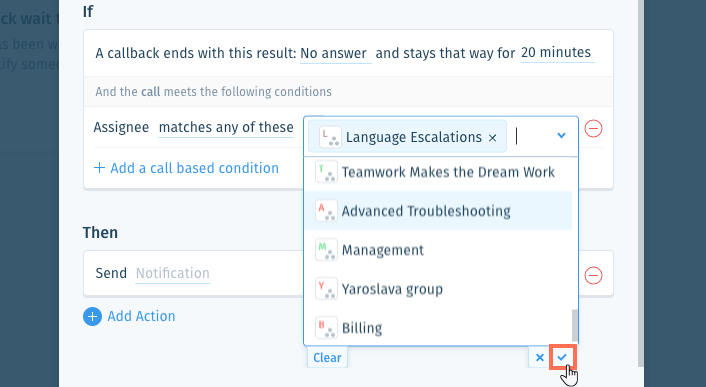Open the 20 minutes duration dropdown
Image resolution: width=706 pixels, height=387 pixels.
(x=557, y=53)
